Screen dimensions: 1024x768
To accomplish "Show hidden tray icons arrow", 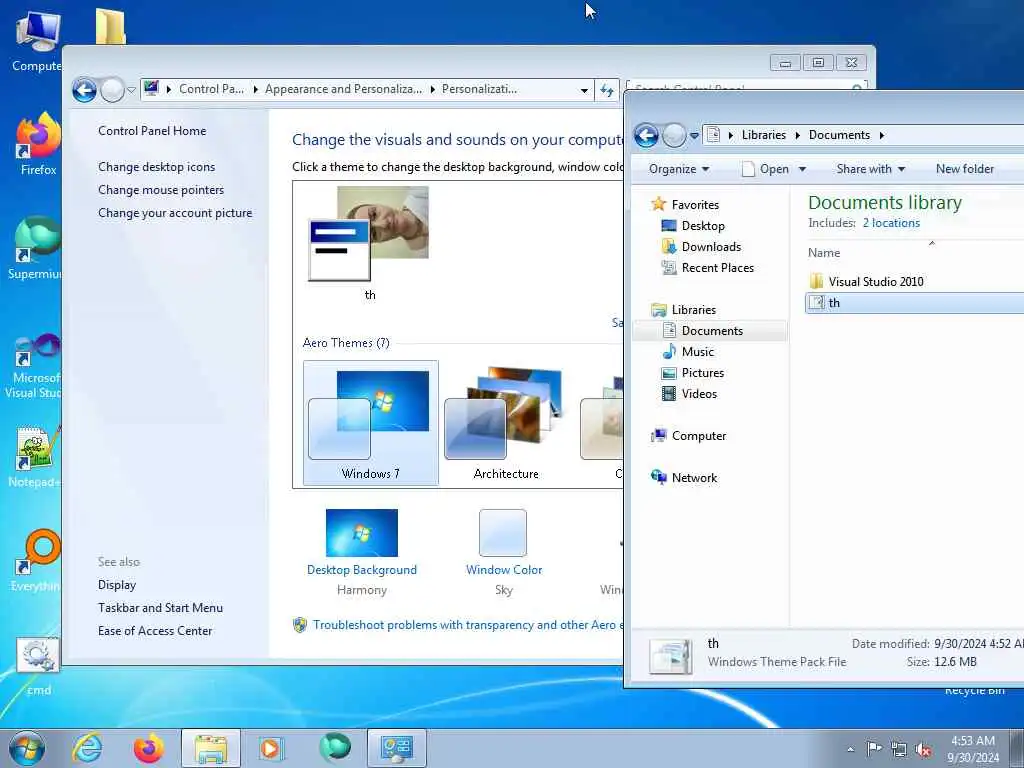I will (x=850, y=749).
